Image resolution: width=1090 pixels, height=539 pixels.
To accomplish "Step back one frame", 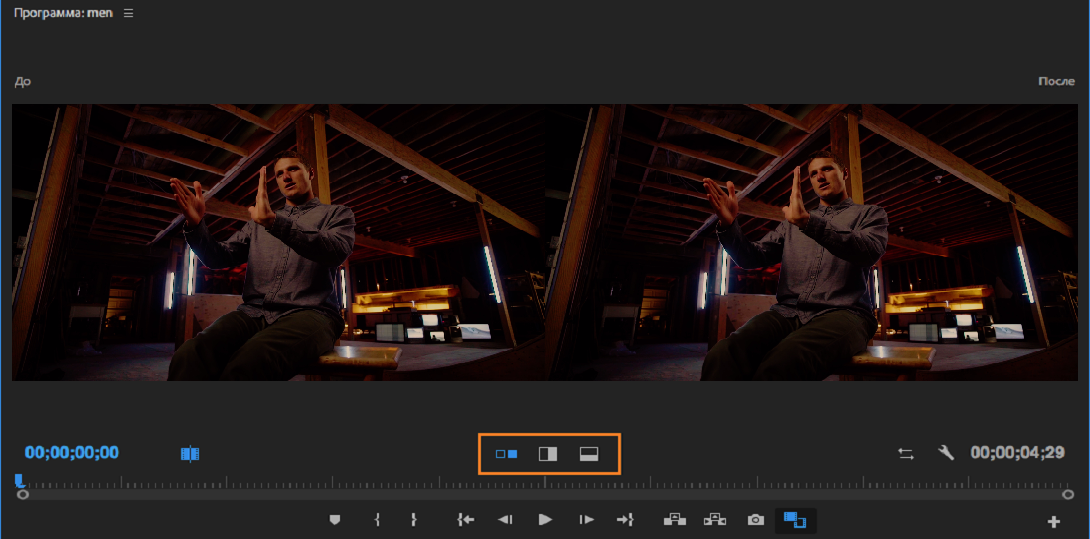I will pyautogui.click(x=505, y=520).
